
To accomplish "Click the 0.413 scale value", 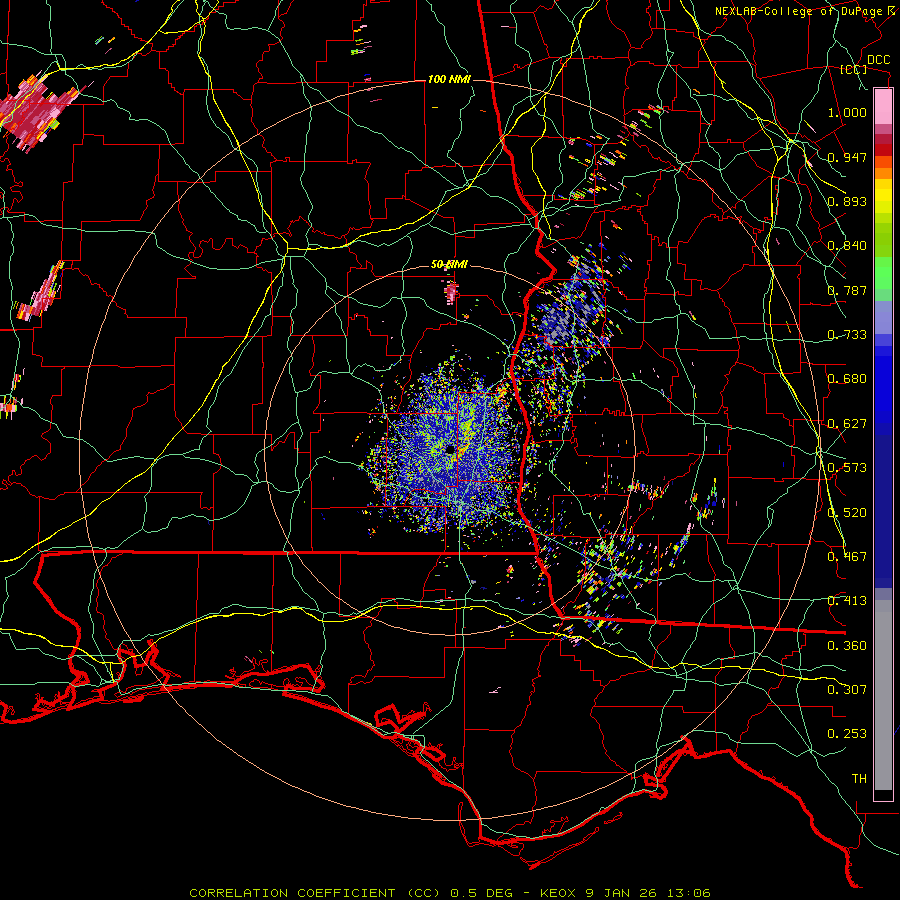I will click(x=847, y=601).
